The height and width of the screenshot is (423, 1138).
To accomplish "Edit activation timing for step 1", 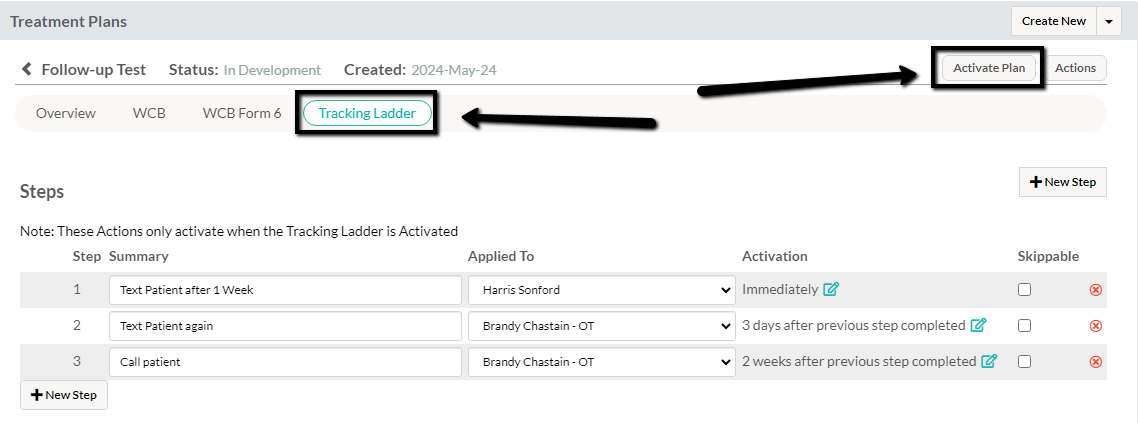I will click(831, 289).
